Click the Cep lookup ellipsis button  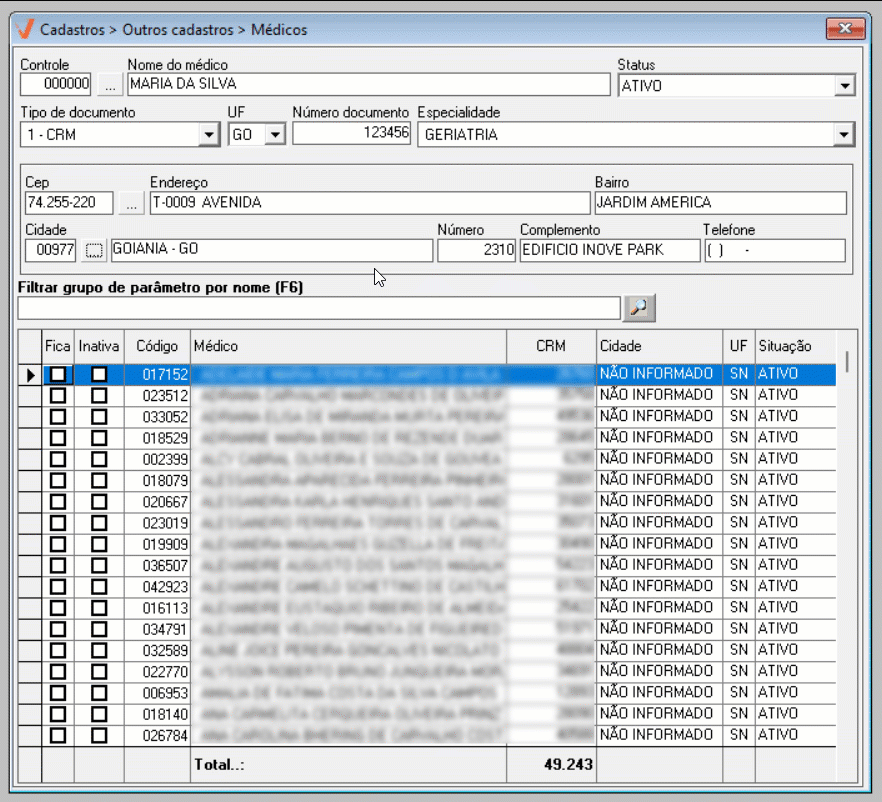coord(131,204)
